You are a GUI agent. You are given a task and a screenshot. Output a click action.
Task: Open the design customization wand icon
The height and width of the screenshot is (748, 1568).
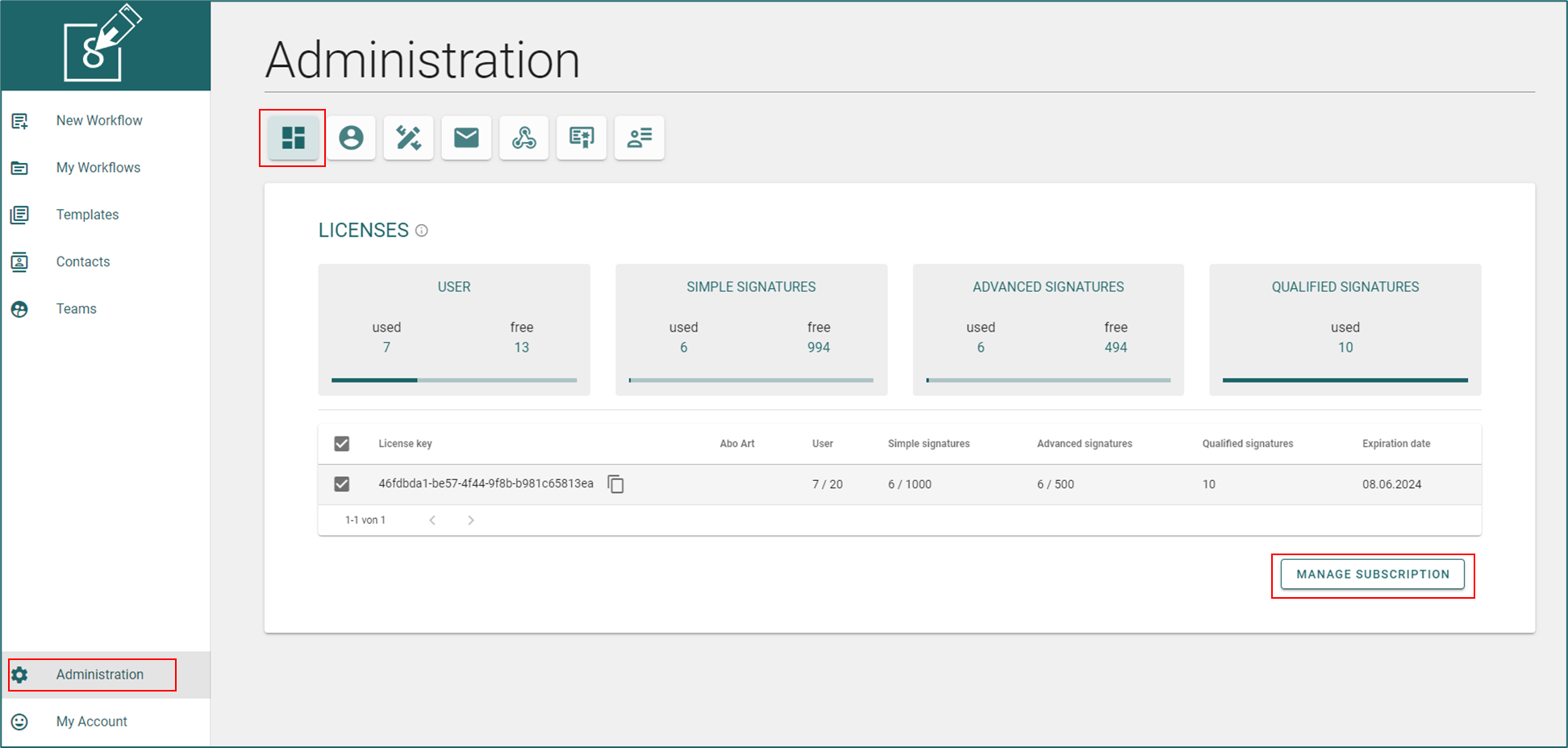click(x=408, y=138)
